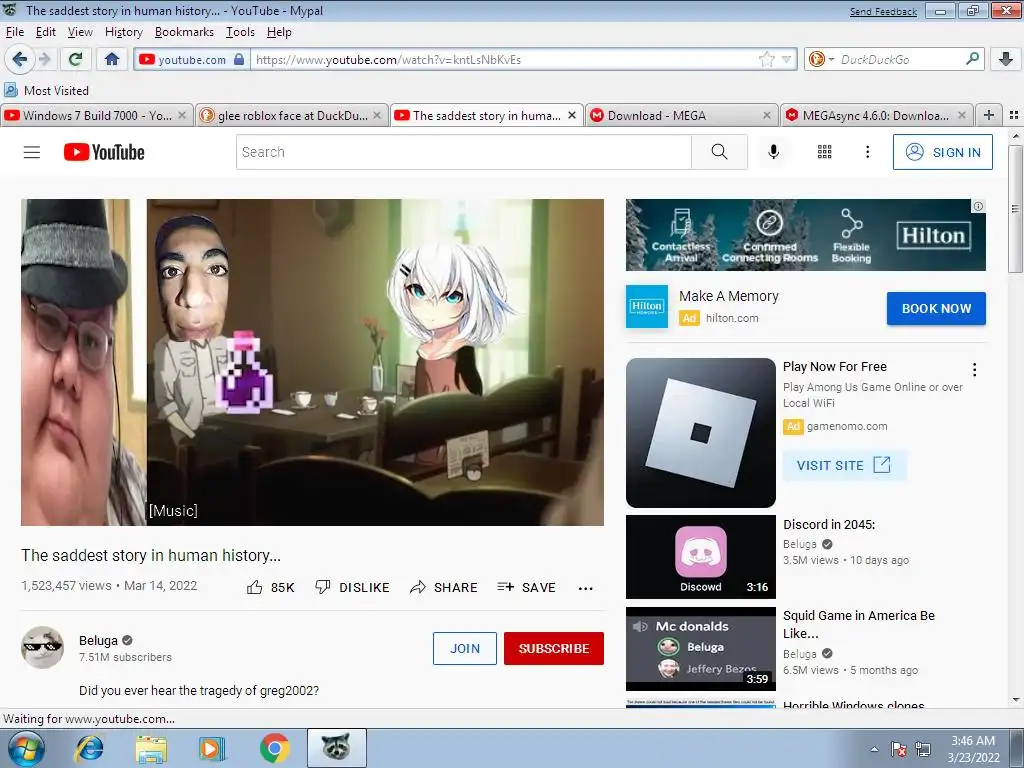Open the Edit menu

coord(46,32)
